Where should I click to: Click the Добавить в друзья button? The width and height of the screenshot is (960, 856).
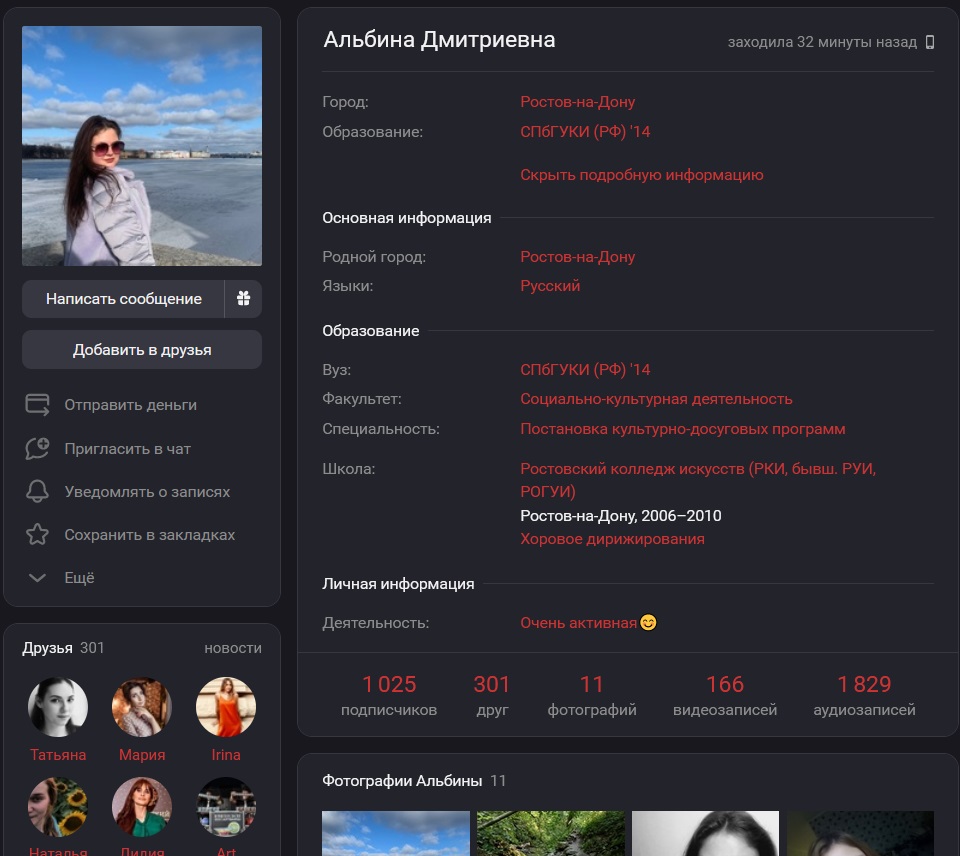142,350
